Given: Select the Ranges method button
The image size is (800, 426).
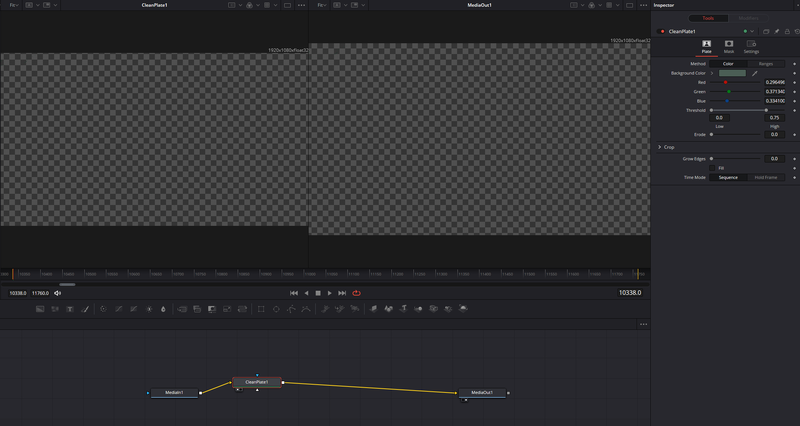Looking at the screenshot, I should point(765,63).
